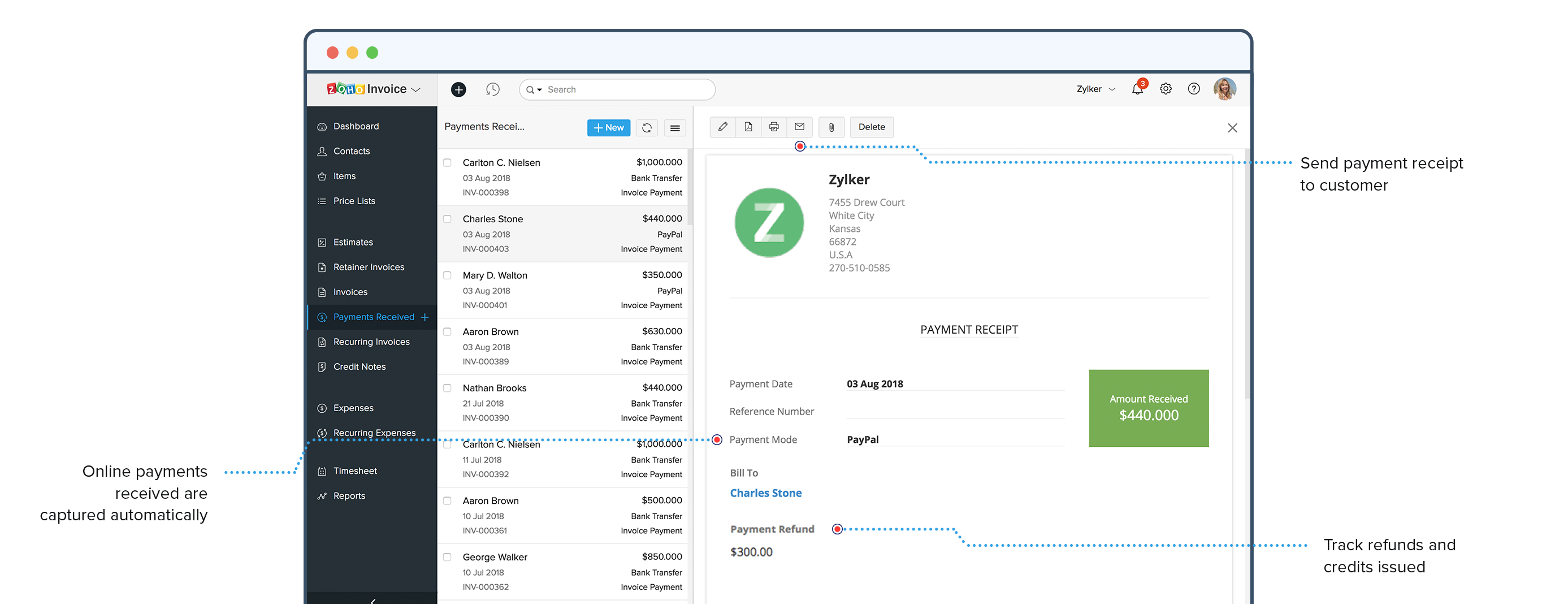Click the Zylker Z company logo

pyautogui.click(x=769, y=222)
